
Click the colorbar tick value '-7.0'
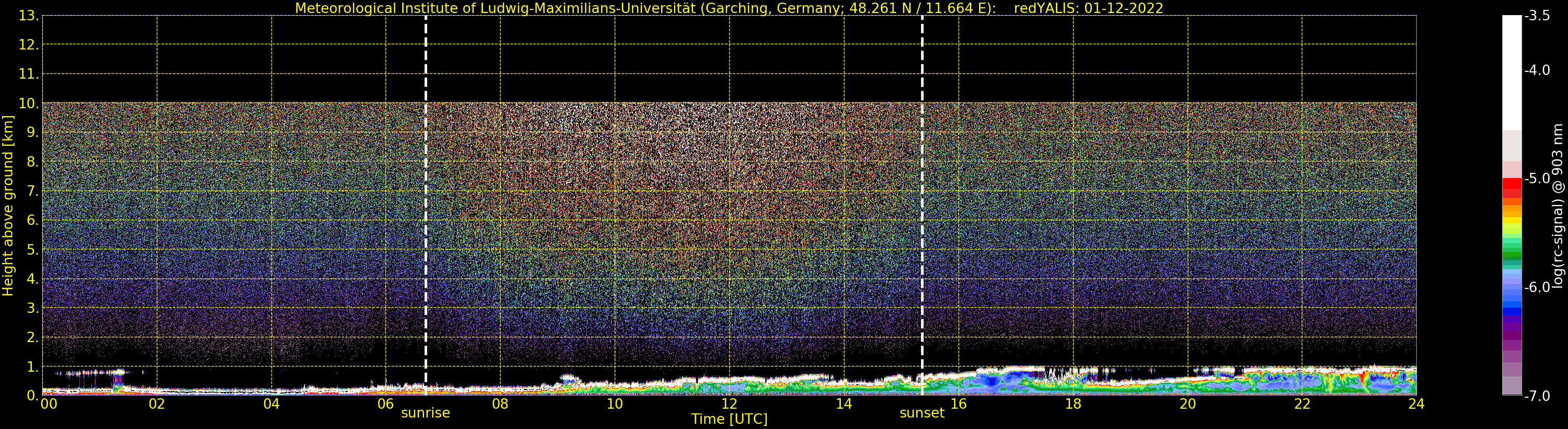(x=1538, y=396)
